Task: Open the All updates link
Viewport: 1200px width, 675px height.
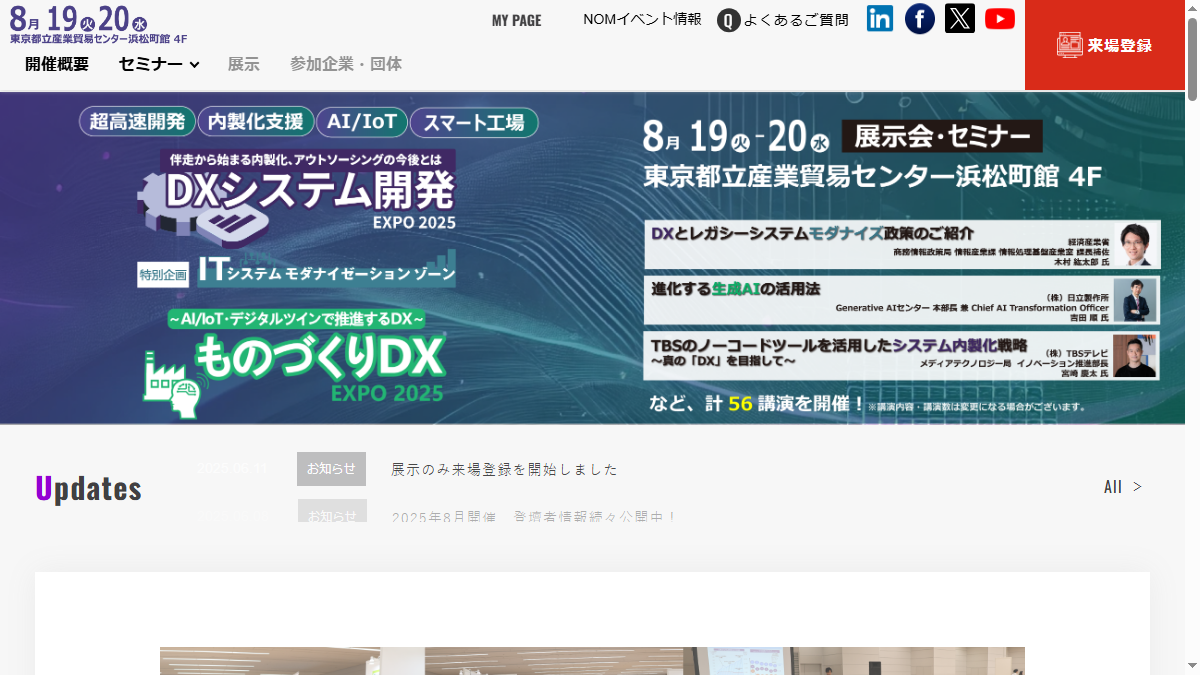Action: [1122, 487]
